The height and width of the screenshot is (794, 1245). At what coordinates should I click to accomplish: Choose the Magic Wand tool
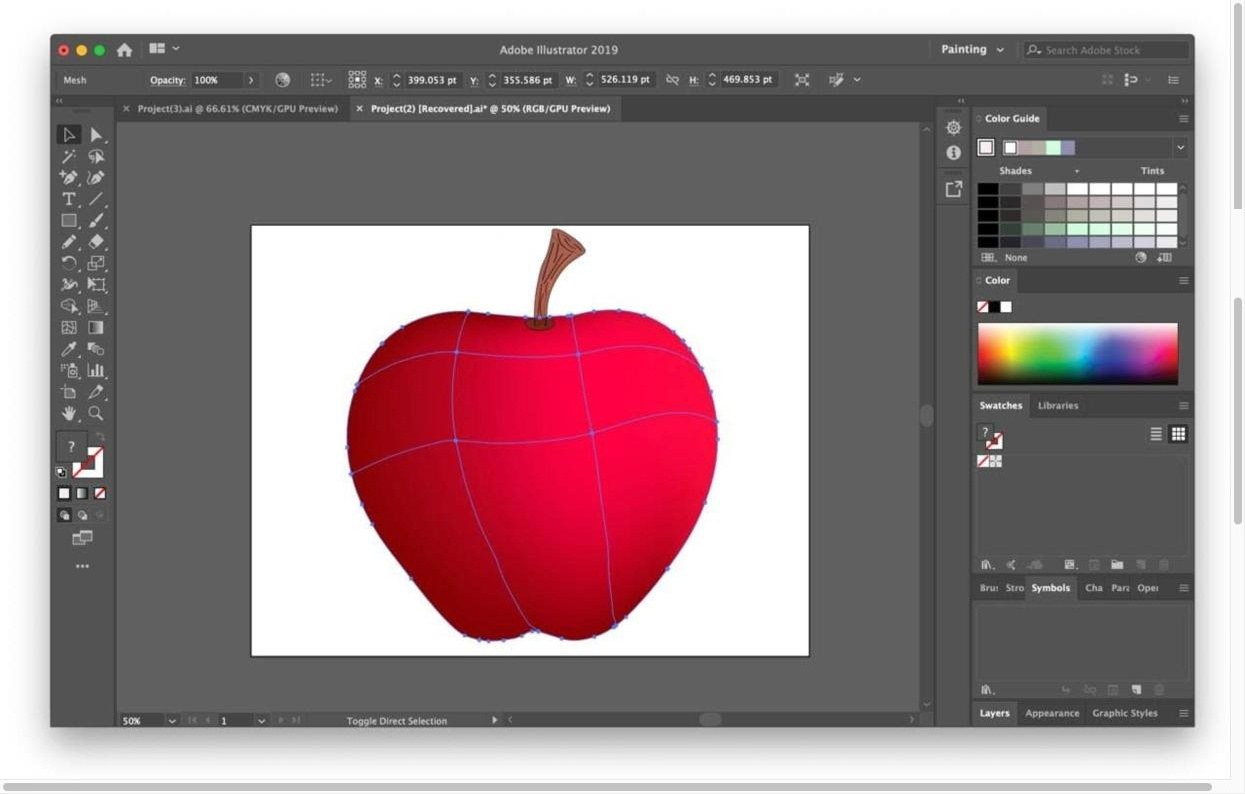coord(69,157)
